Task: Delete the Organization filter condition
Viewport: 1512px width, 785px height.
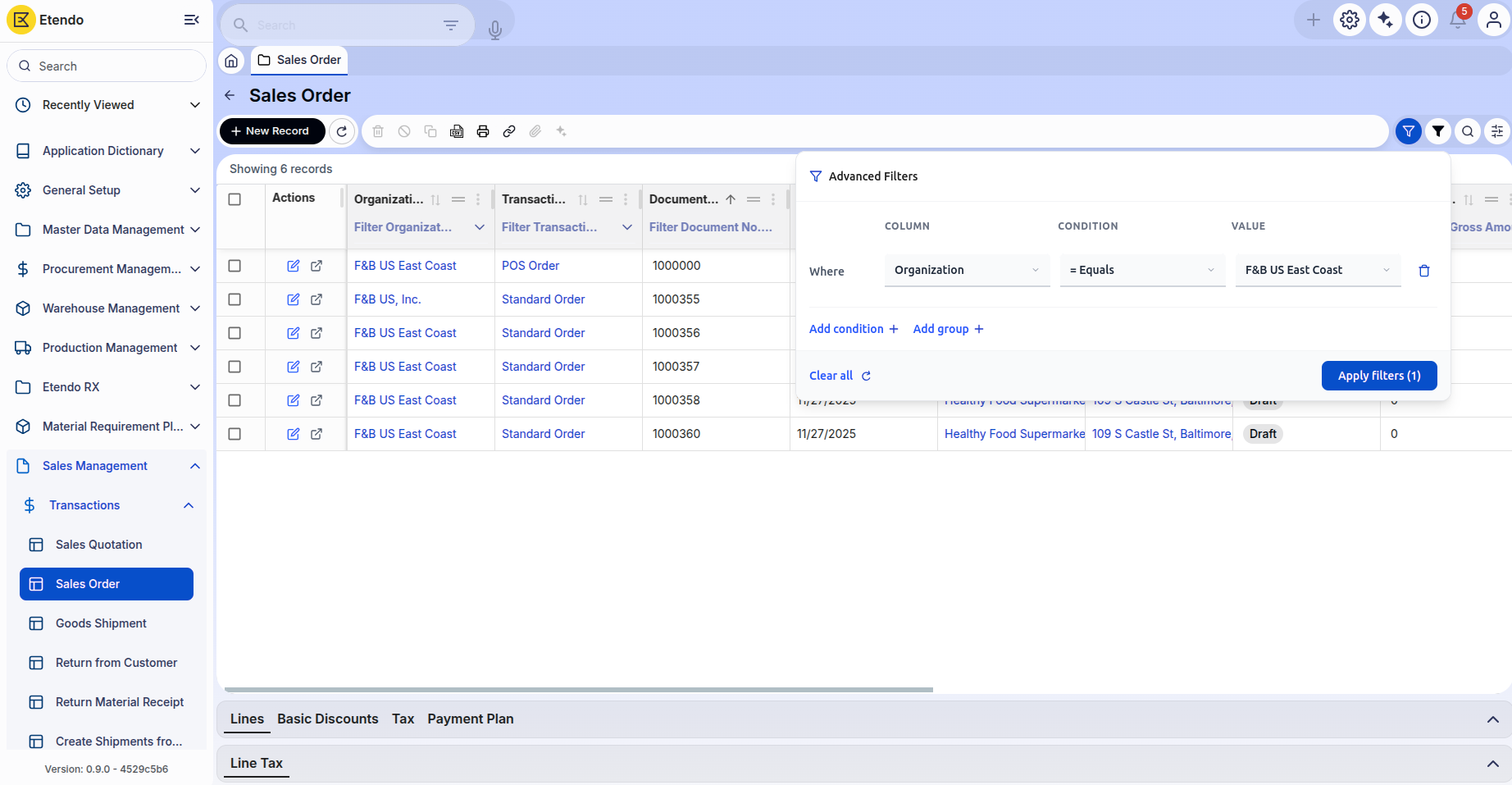Action: tap(1424, 271)
